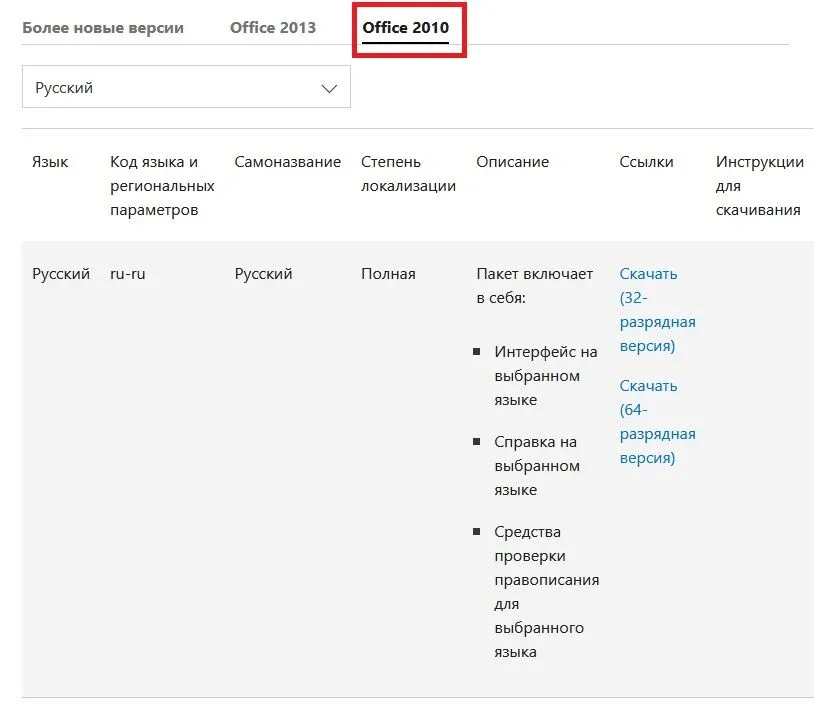This screenshot has height=718, width=814.
Task: Click the Самоназвание column header
Action: point(288,162)
